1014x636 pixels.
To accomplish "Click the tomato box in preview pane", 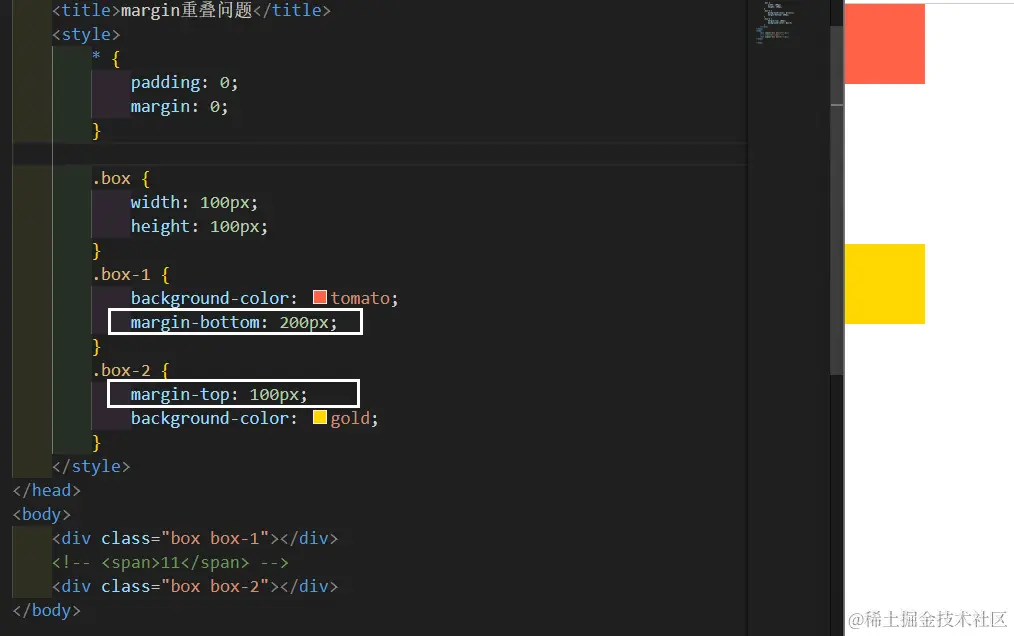I will click(885, 43).
